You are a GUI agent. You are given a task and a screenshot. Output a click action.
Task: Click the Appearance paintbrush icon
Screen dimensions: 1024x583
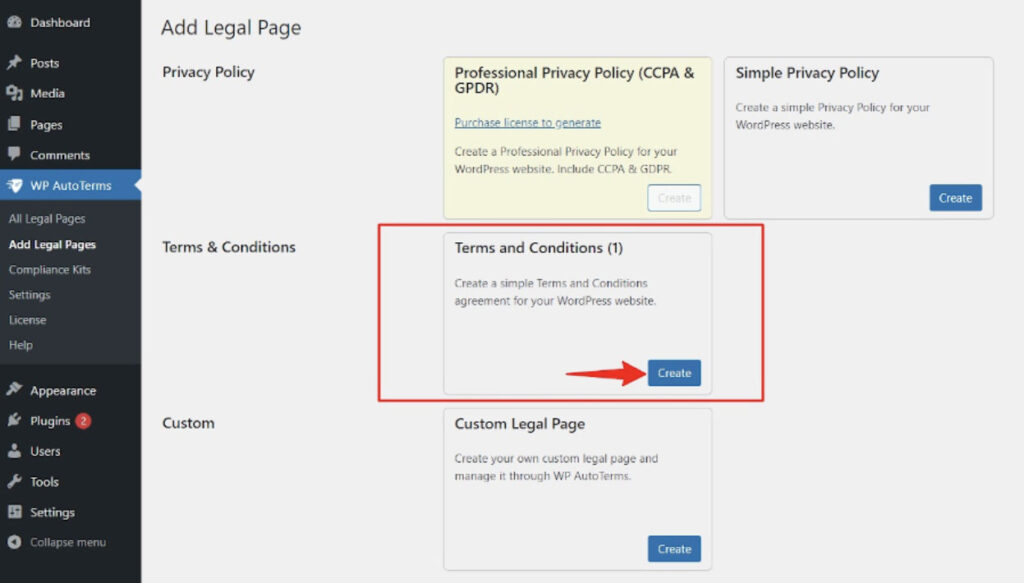pos(14,390)
